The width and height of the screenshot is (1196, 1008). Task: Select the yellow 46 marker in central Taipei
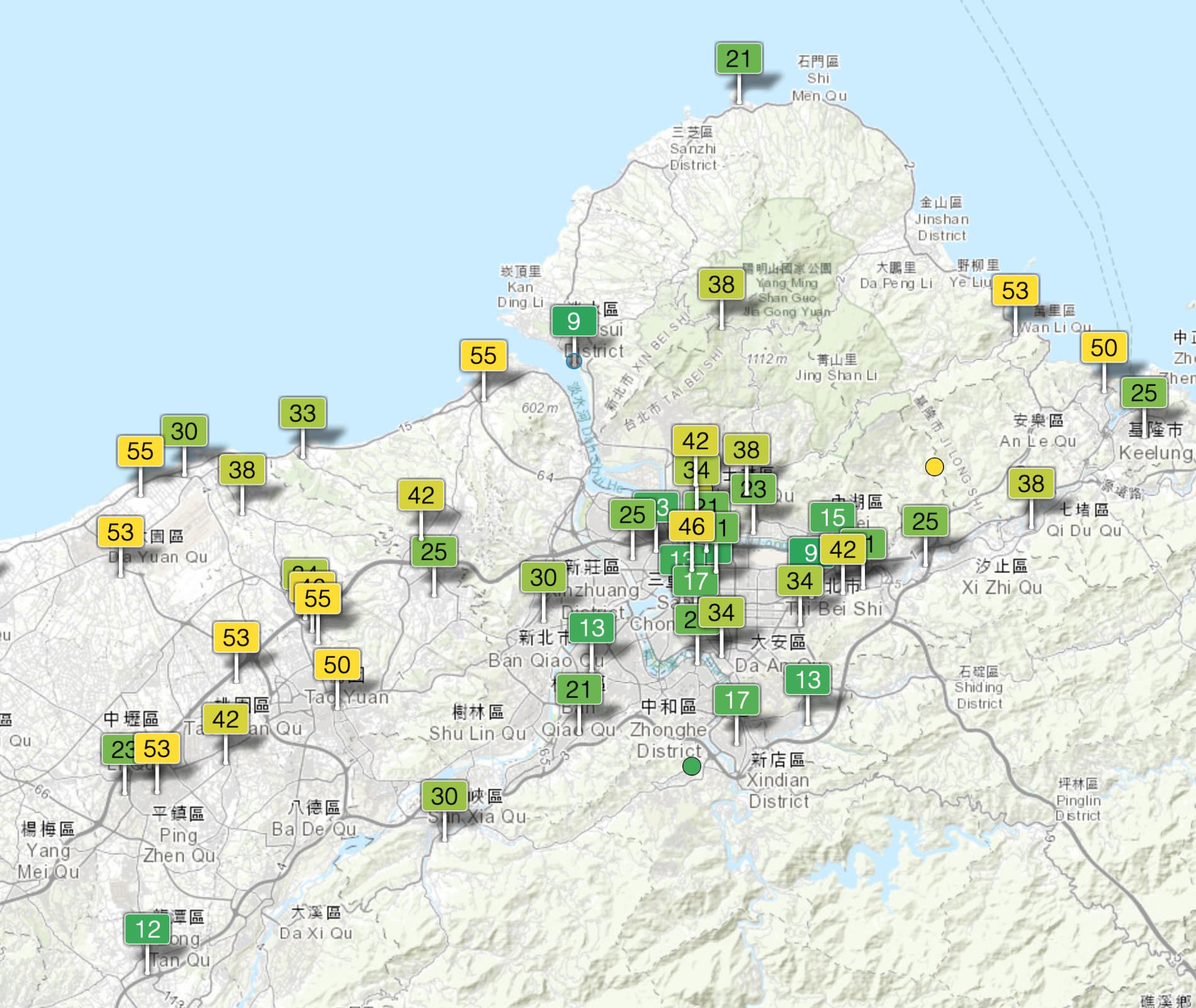pyautogui.click(x=691, y=527)
